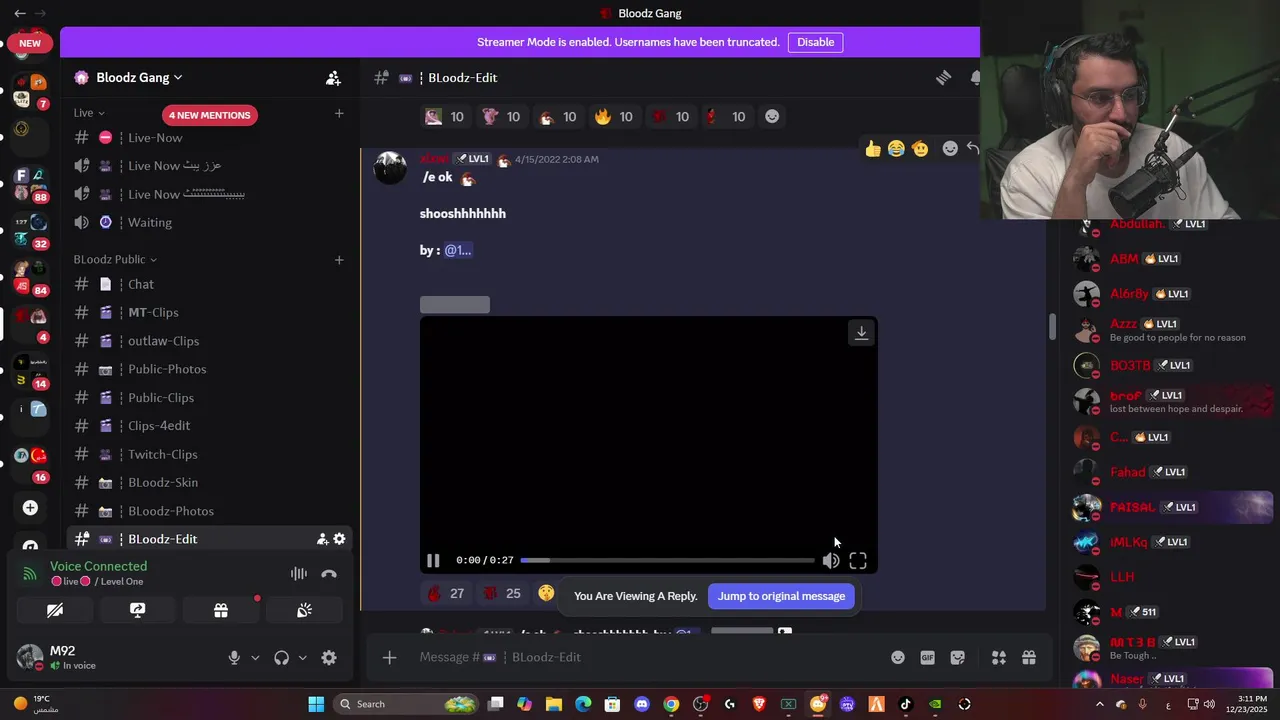
Task: Open emoji picker in message bar
Action: (898, 657)
